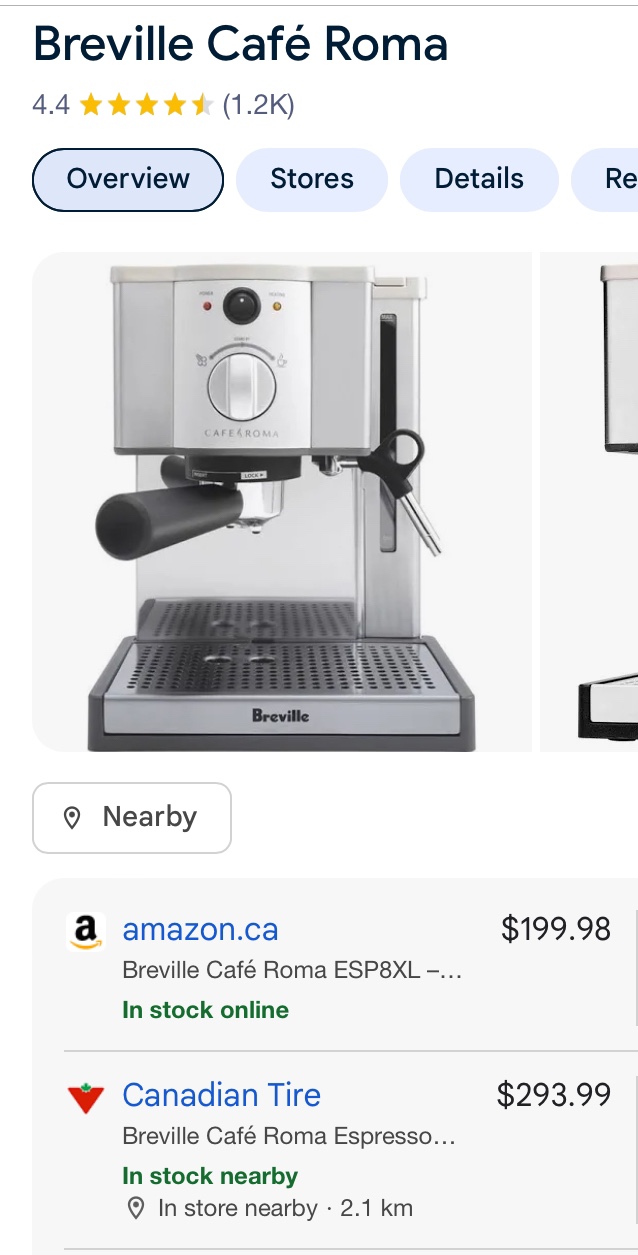Select the Breville Café Roma ESP8XL listing title
The image size is (638, 1255).
(292, 970)
